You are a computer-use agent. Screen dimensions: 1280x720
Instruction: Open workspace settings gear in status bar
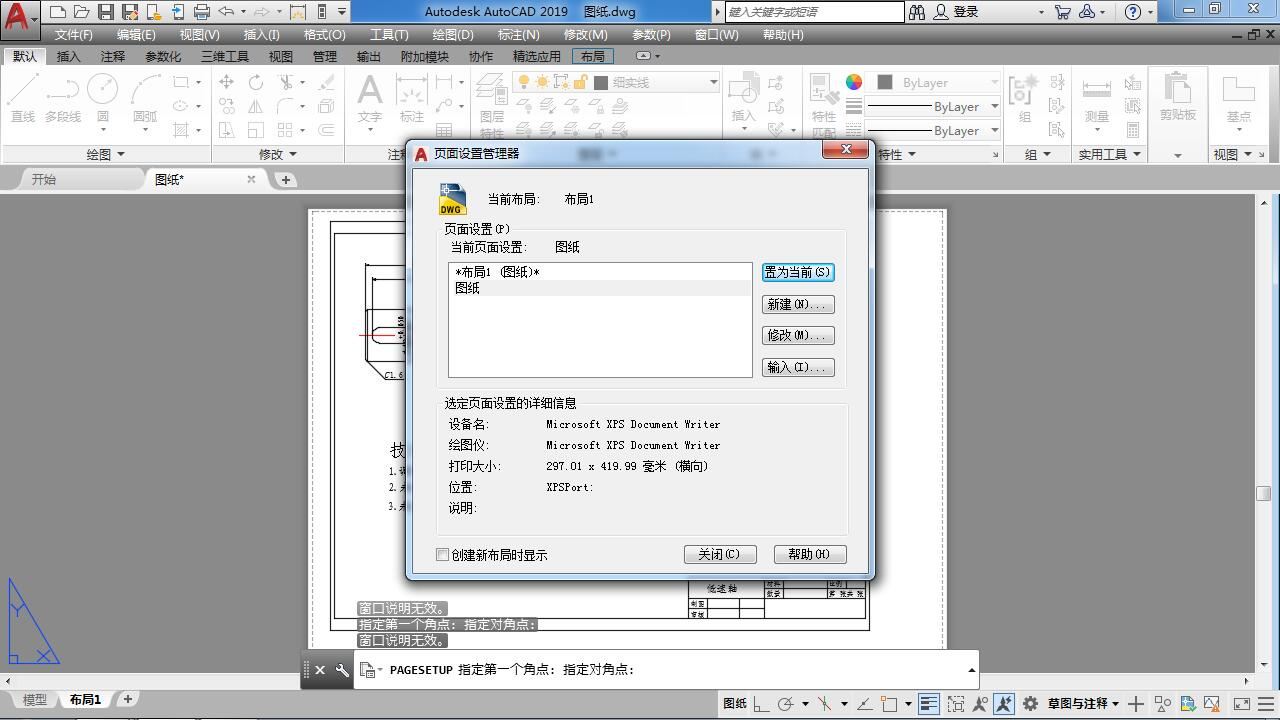[1030, 704]
